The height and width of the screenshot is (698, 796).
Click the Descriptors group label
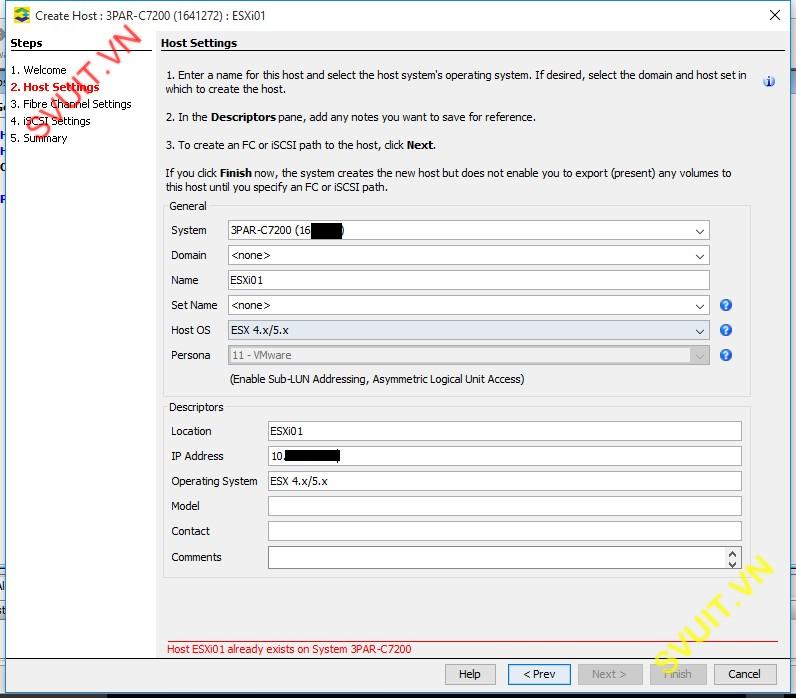(x=196, y=407)
